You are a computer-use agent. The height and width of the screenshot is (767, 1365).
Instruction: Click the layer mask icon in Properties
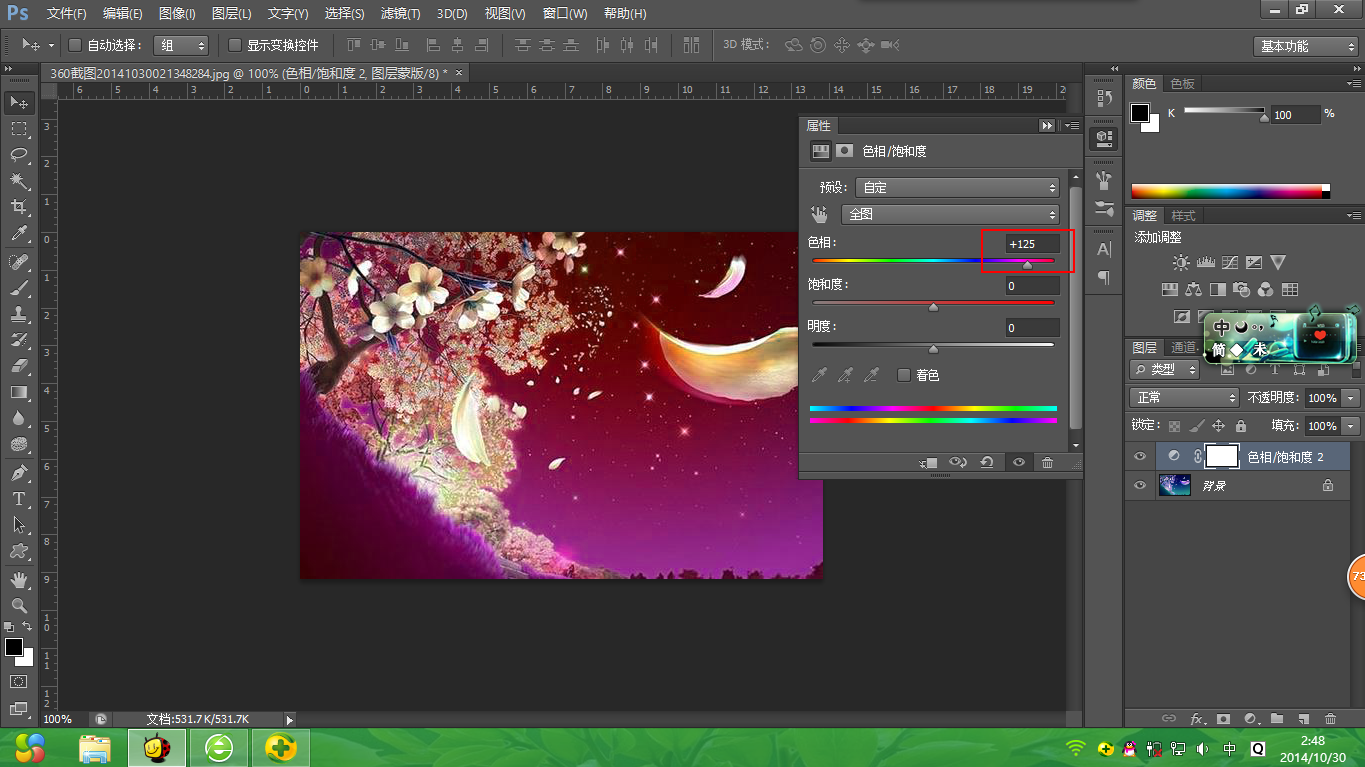[845, 151]
